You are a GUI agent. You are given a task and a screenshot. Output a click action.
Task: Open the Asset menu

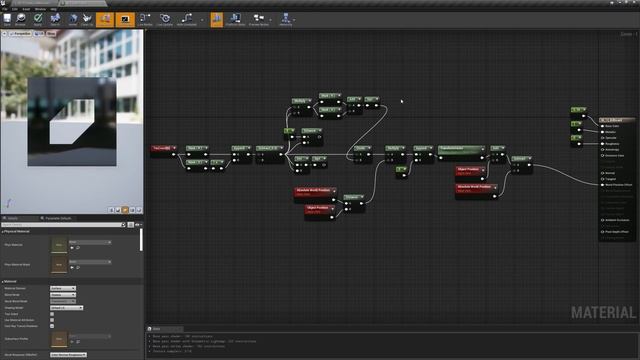[x=26, y=9]
